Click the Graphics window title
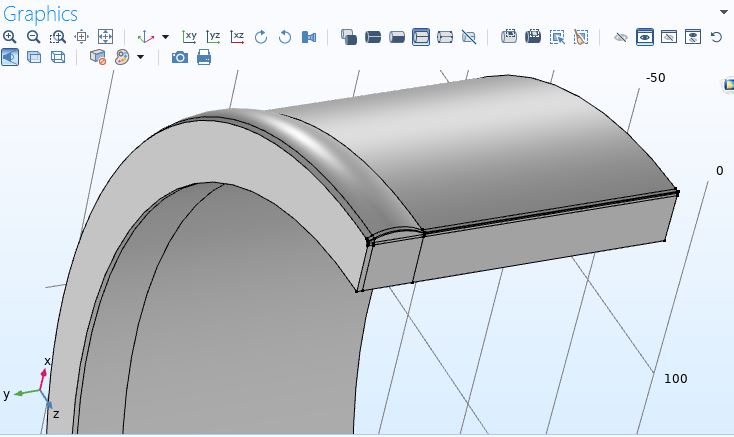Image resolution: width=734 pixels, height=437 pixels. (x=39, y=12)
